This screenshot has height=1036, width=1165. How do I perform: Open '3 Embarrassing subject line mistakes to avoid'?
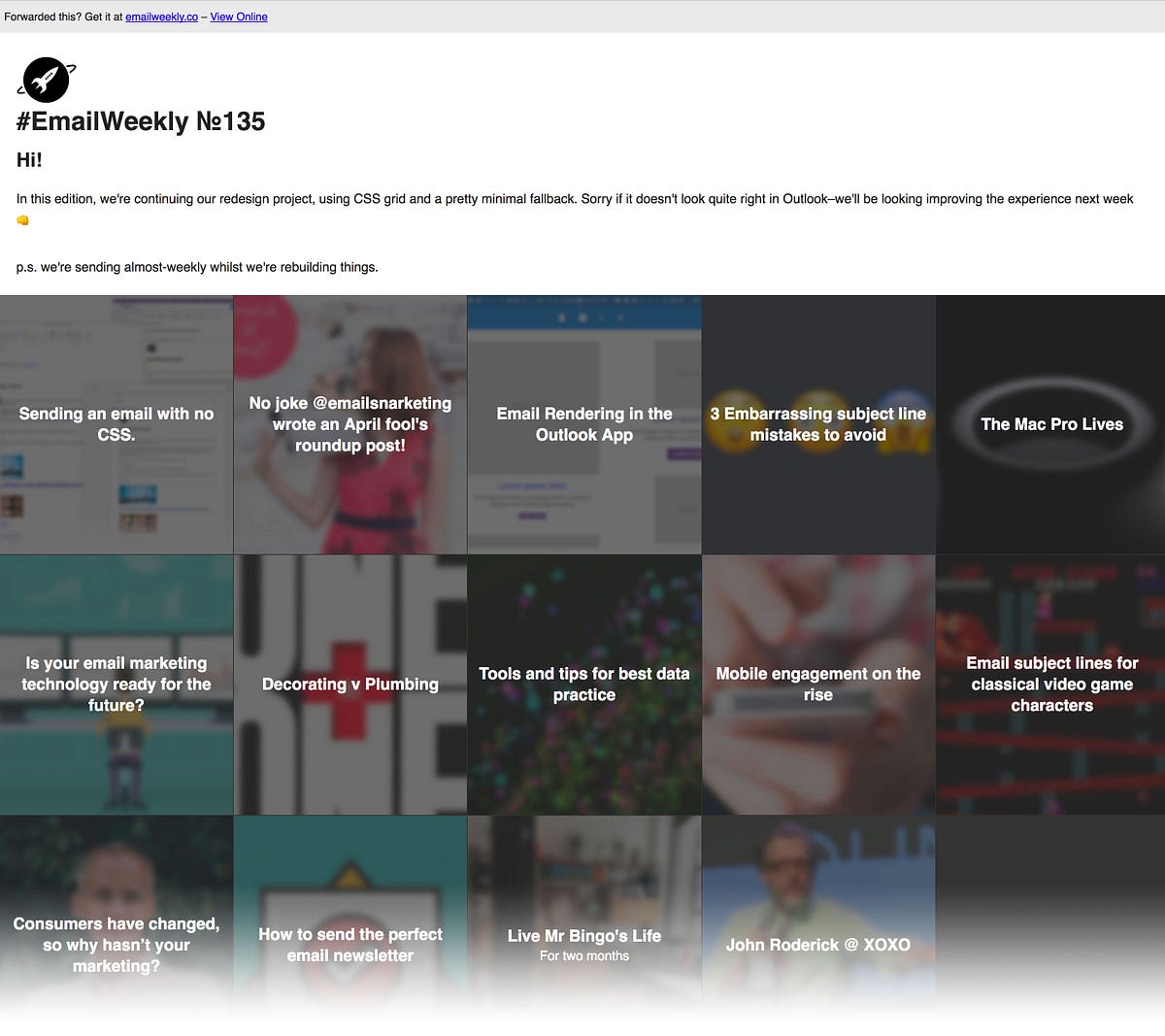(x=817, y=424)
